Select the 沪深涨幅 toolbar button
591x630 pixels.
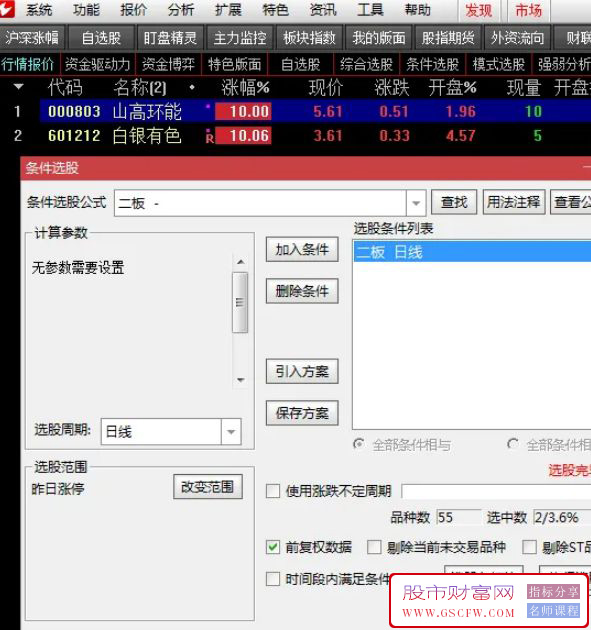(x=32, y=38)
